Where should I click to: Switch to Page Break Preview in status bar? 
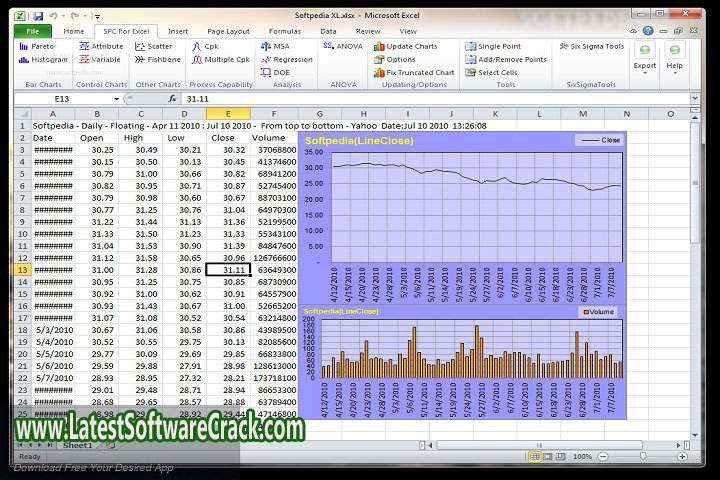tap(561, 457)
